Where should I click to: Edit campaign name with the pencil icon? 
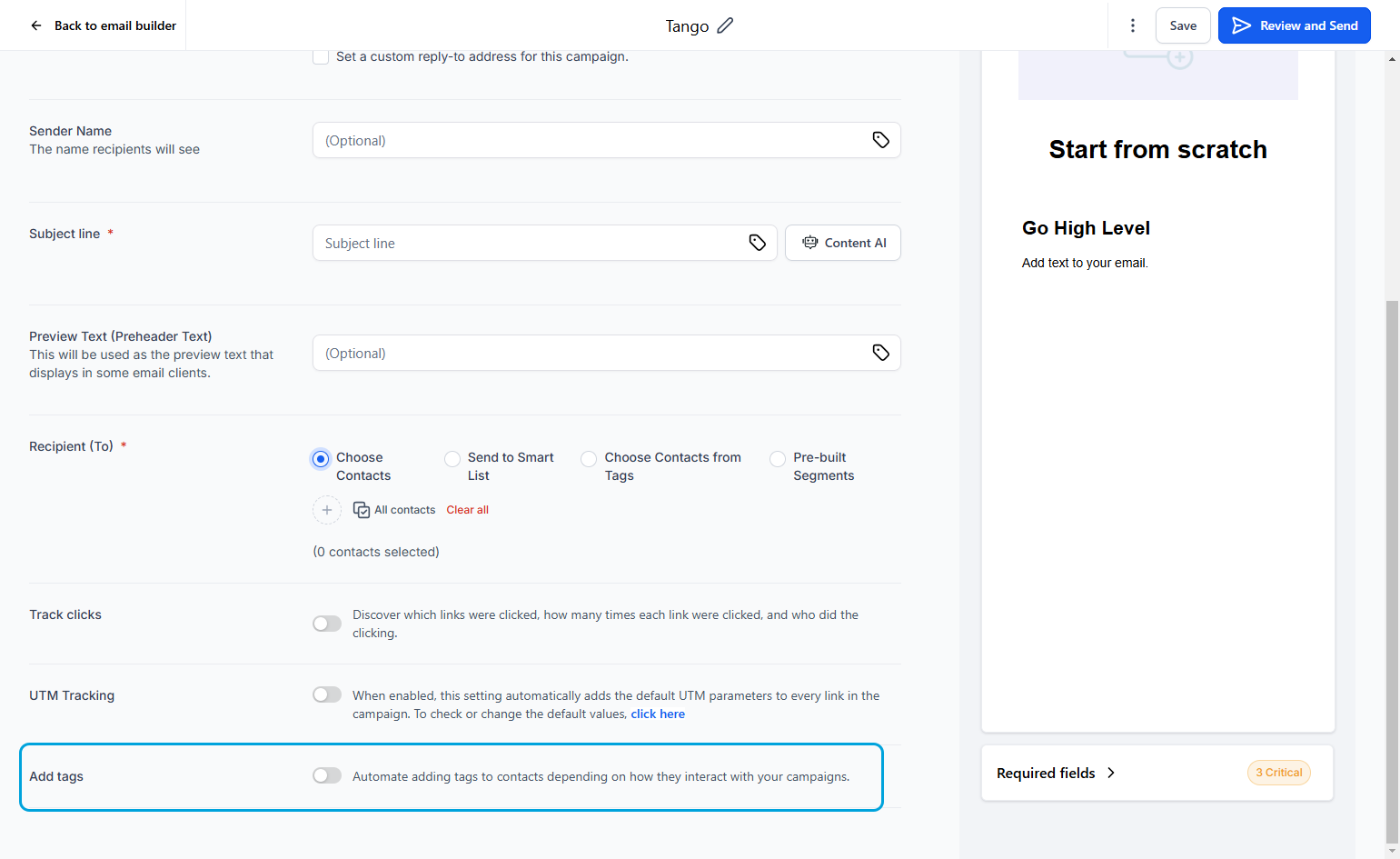(725, 25)
